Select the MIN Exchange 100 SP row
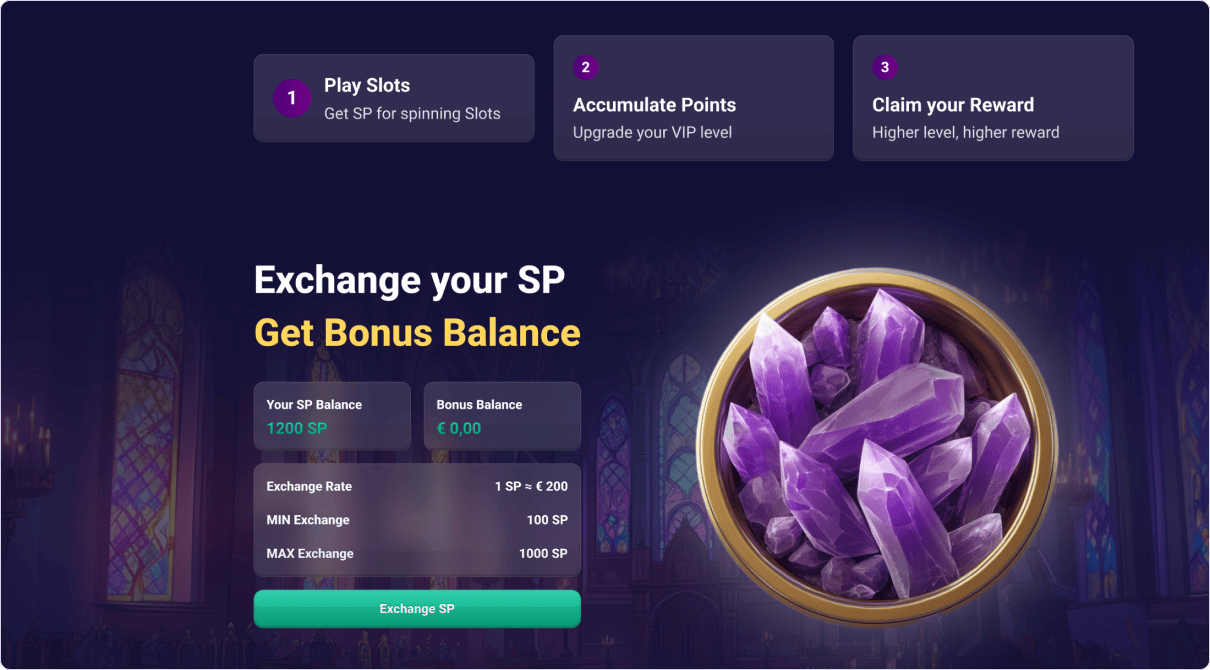The height and width of the screenshot is (670, 1210). point(417,520)
